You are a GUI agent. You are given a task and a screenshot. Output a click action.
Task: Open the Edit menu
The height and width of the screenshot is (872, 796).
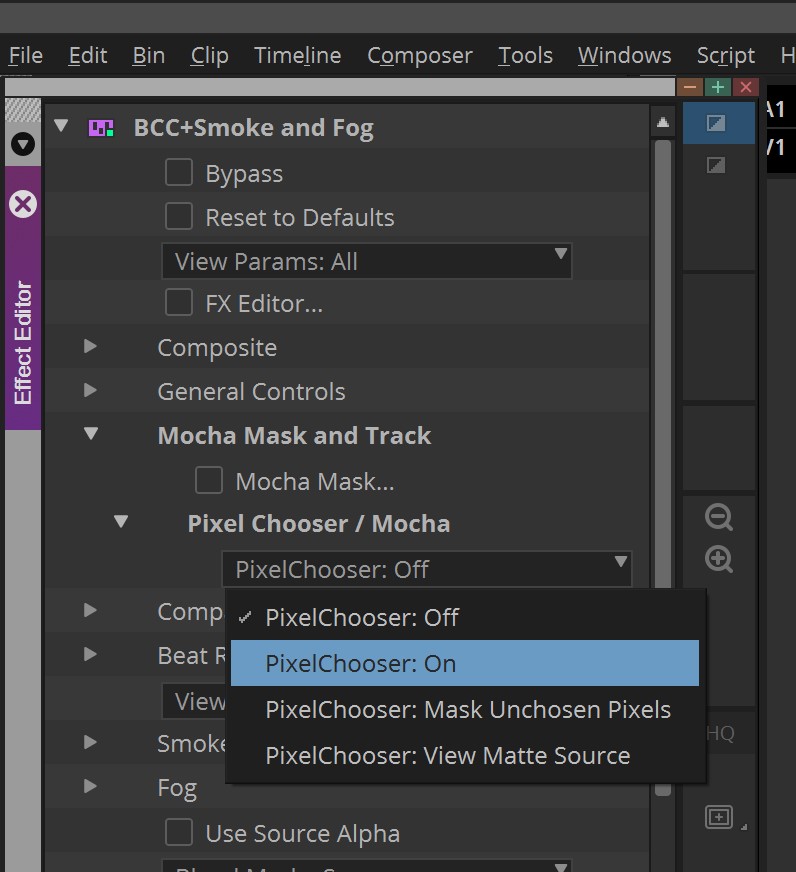[x=88, y=56]
